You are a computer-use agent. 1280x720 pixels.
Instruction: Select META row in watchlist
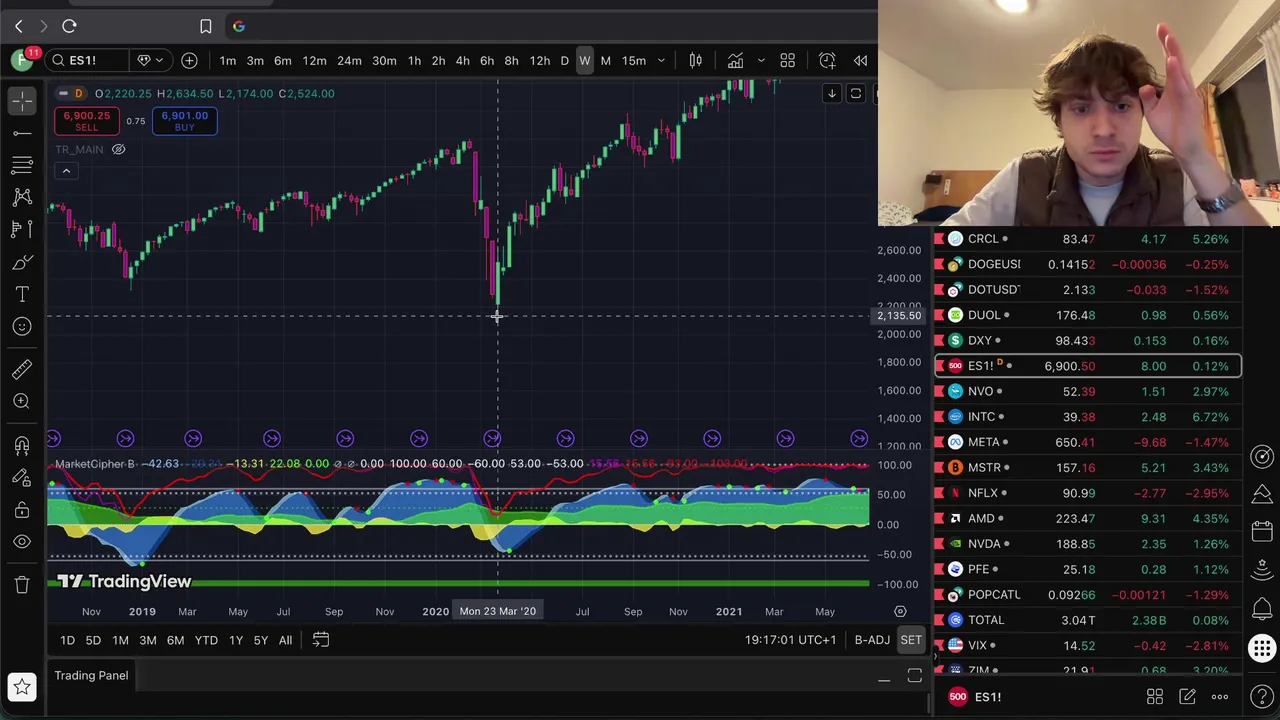pos(1088,442)
